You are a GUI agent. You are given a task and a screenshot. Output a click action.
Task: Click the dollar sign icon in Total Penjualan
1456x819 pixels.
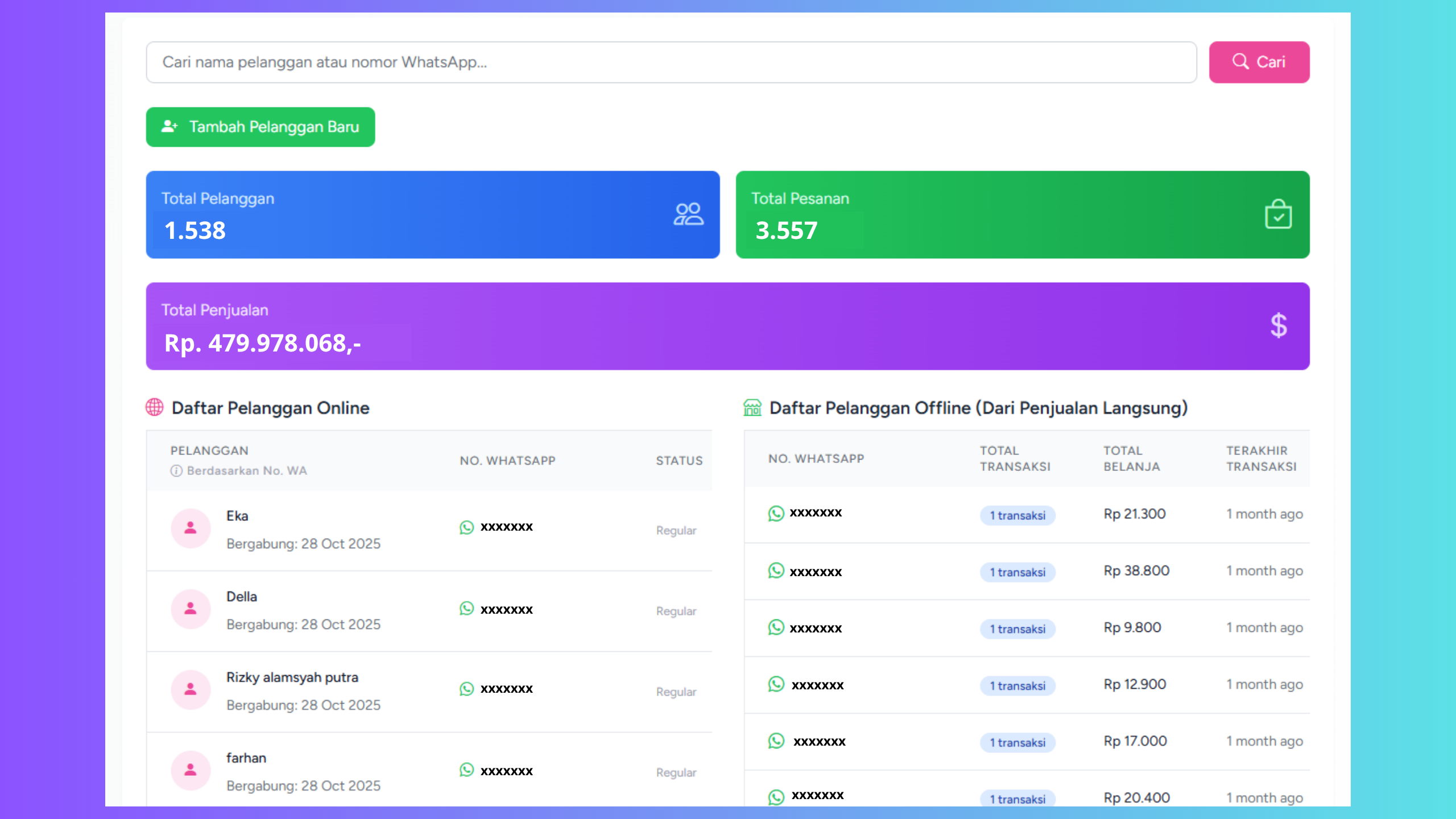click(1279, 326)
